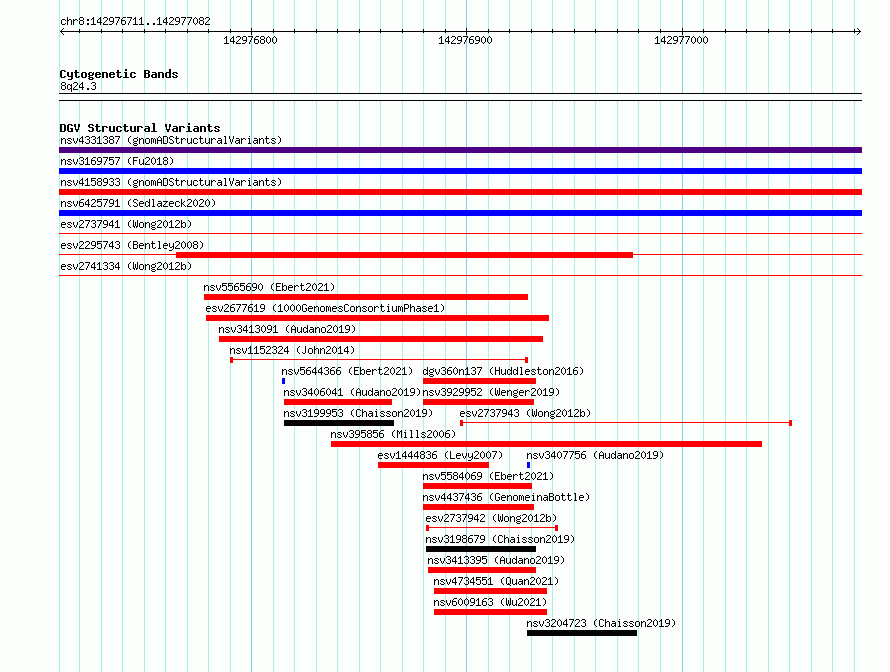Image resolution: width=890 pixels, height=672 pixels.
Task: Open the nsv3204723 (Chaisson2019) label
Action: click(601, 623)
